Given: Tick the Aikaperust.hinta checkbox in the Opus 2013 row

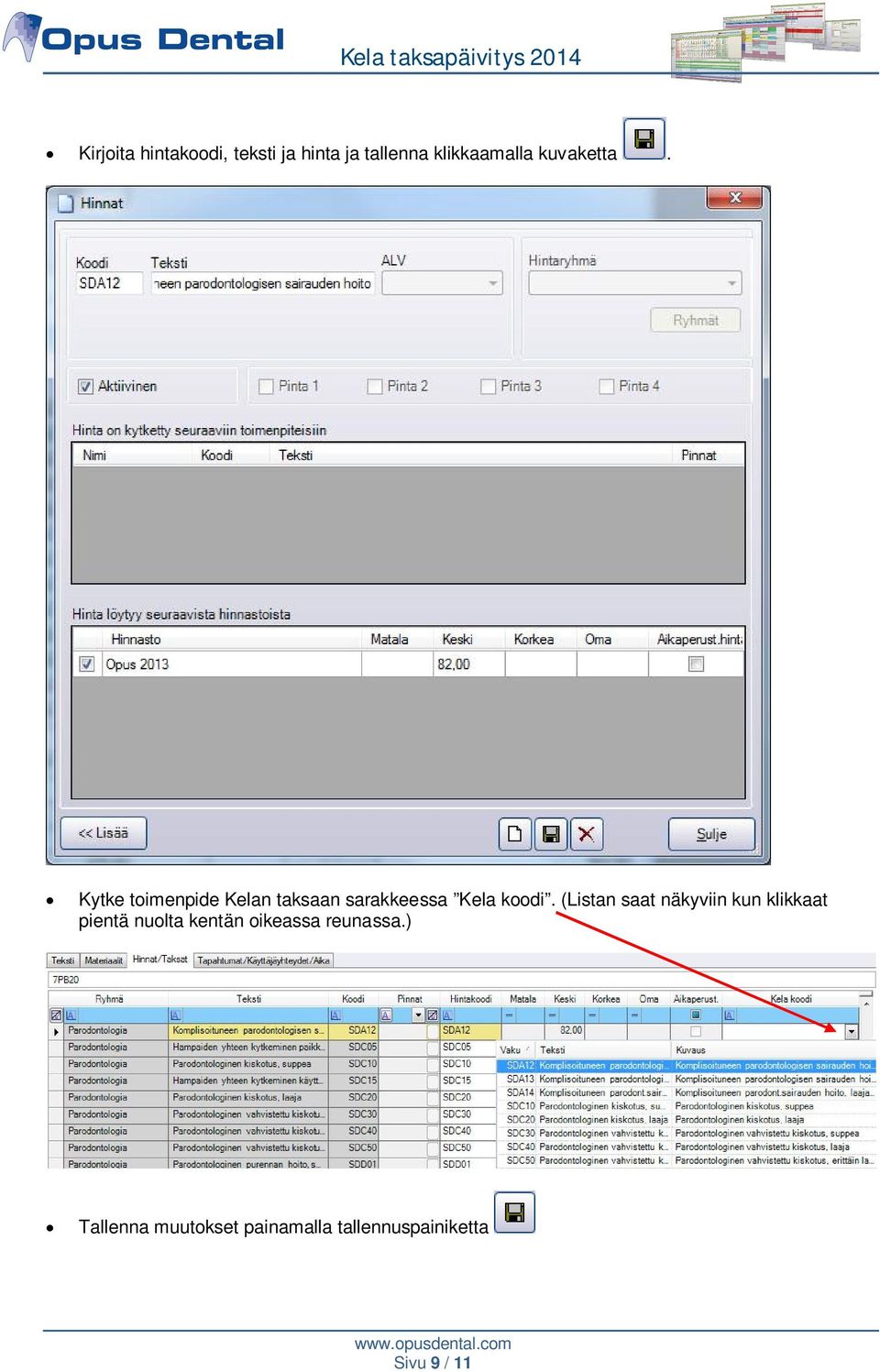Looking at the screenshot, I should tap(696, 664).
